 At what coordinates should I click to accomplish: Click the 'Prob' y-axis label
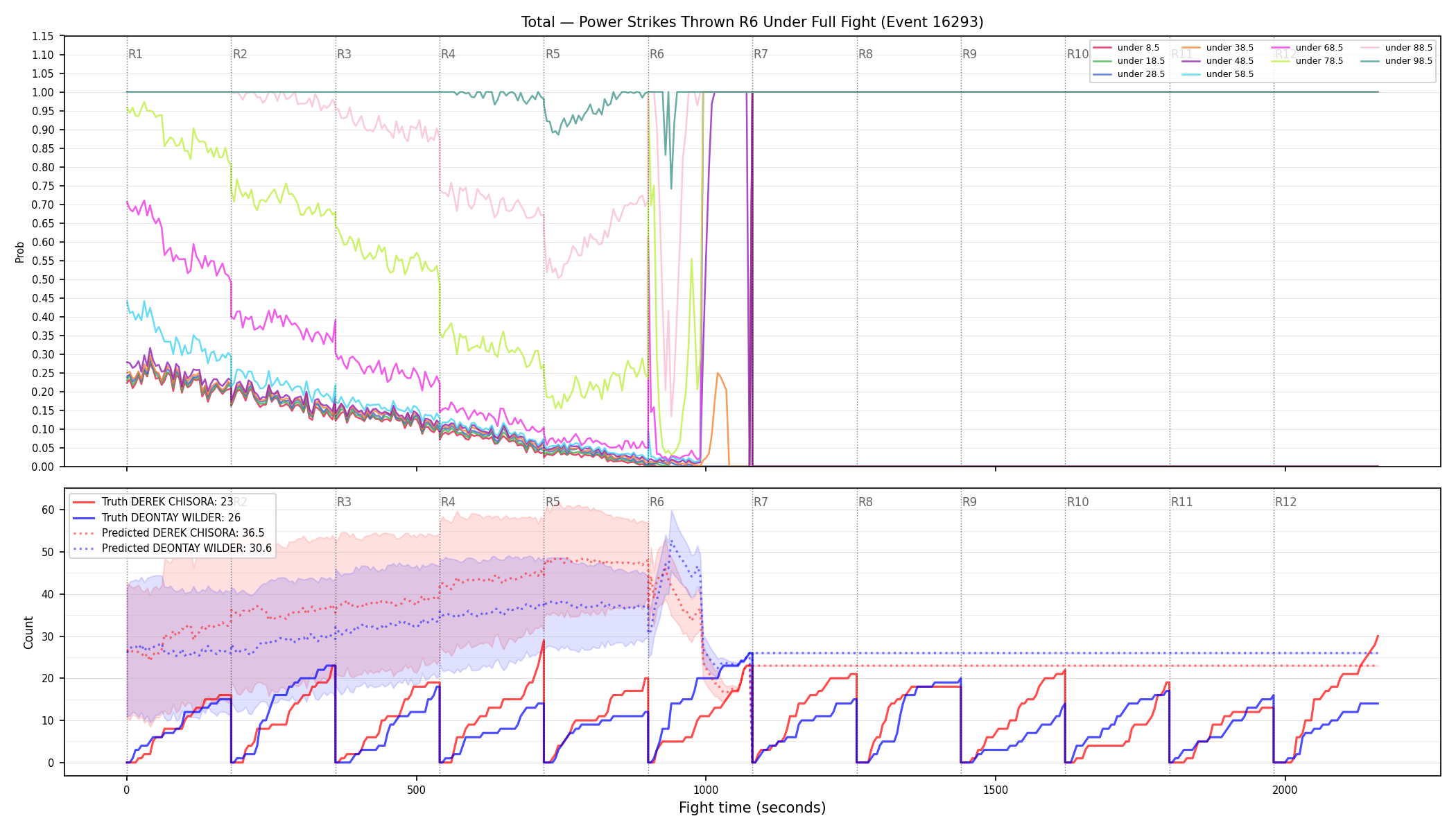point(19,252)
